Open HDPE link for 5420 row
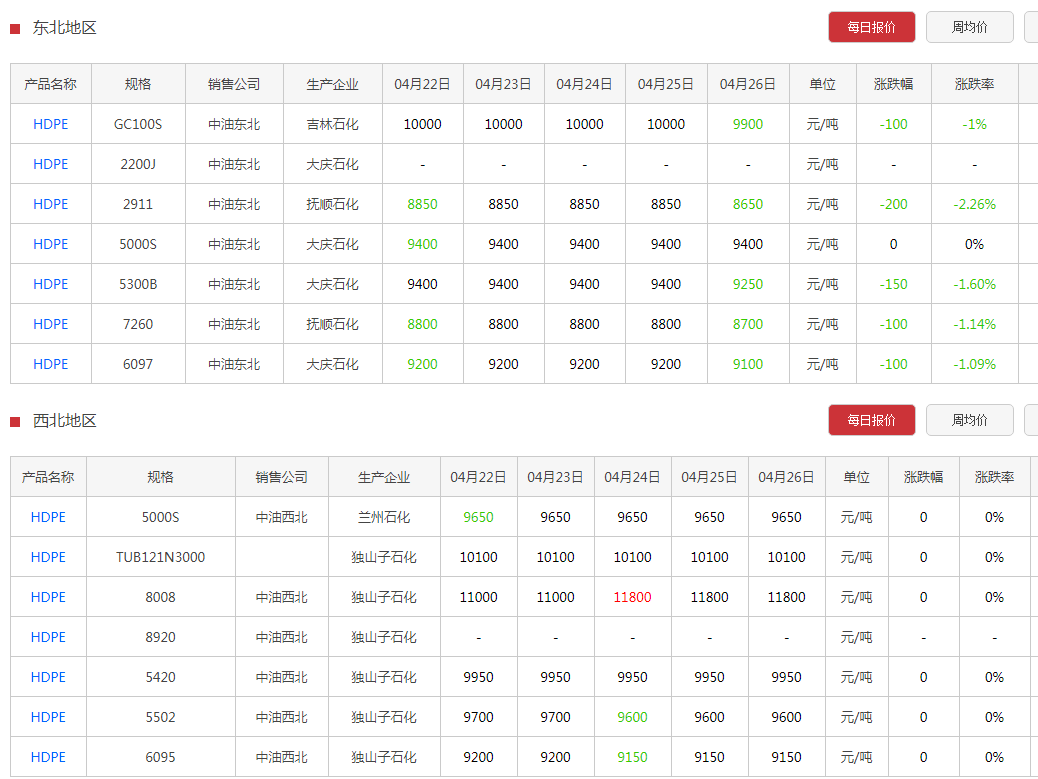This screenshot has height=779, width=1038. pos(48,677)
